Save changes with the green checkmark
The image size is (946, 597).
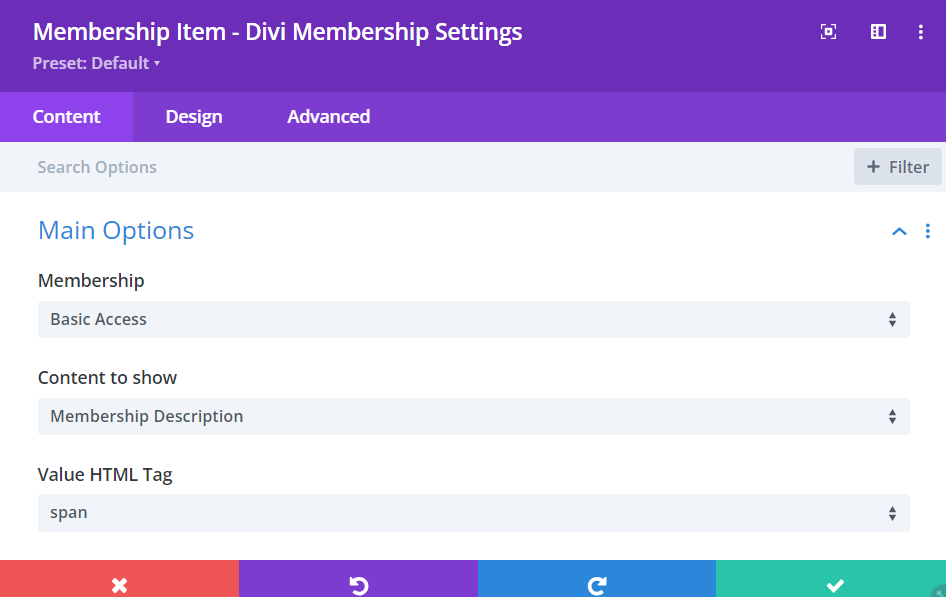click(x=835, y=585)
